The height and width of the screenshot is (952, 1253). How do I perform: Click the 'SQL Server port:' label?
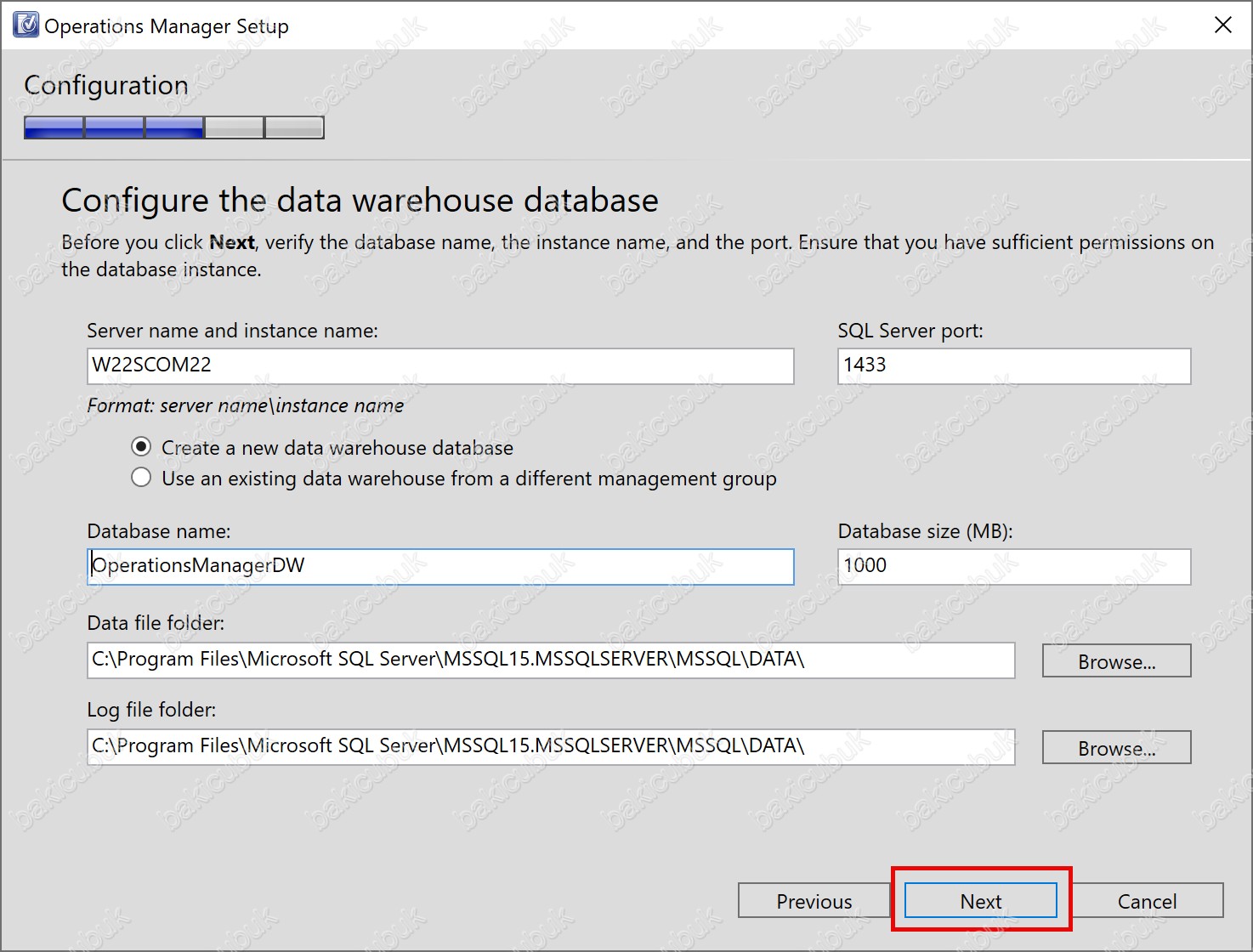pyautogui.click(x=910, y=331)
